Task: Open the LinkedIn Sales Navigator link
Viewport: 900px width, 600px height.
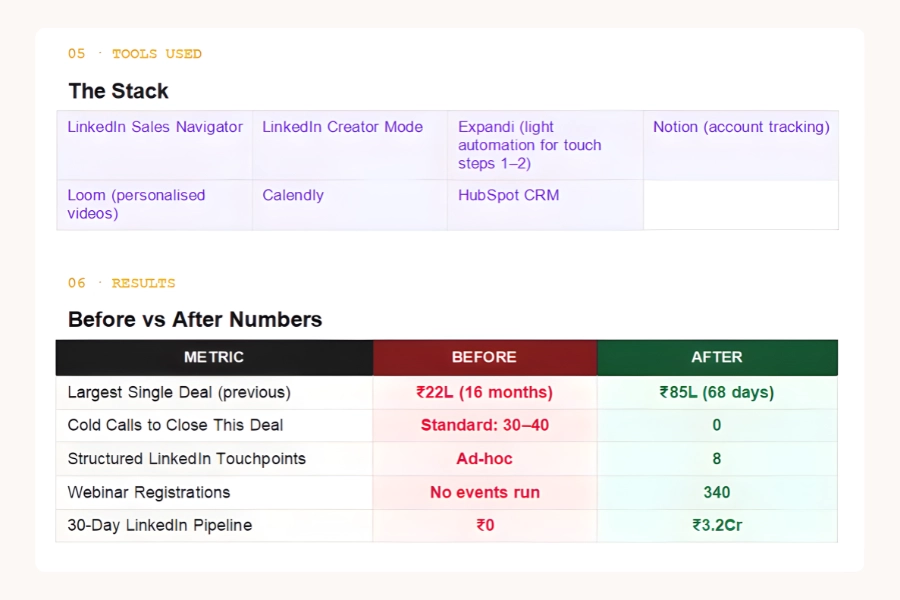Action: coord(154,127)
